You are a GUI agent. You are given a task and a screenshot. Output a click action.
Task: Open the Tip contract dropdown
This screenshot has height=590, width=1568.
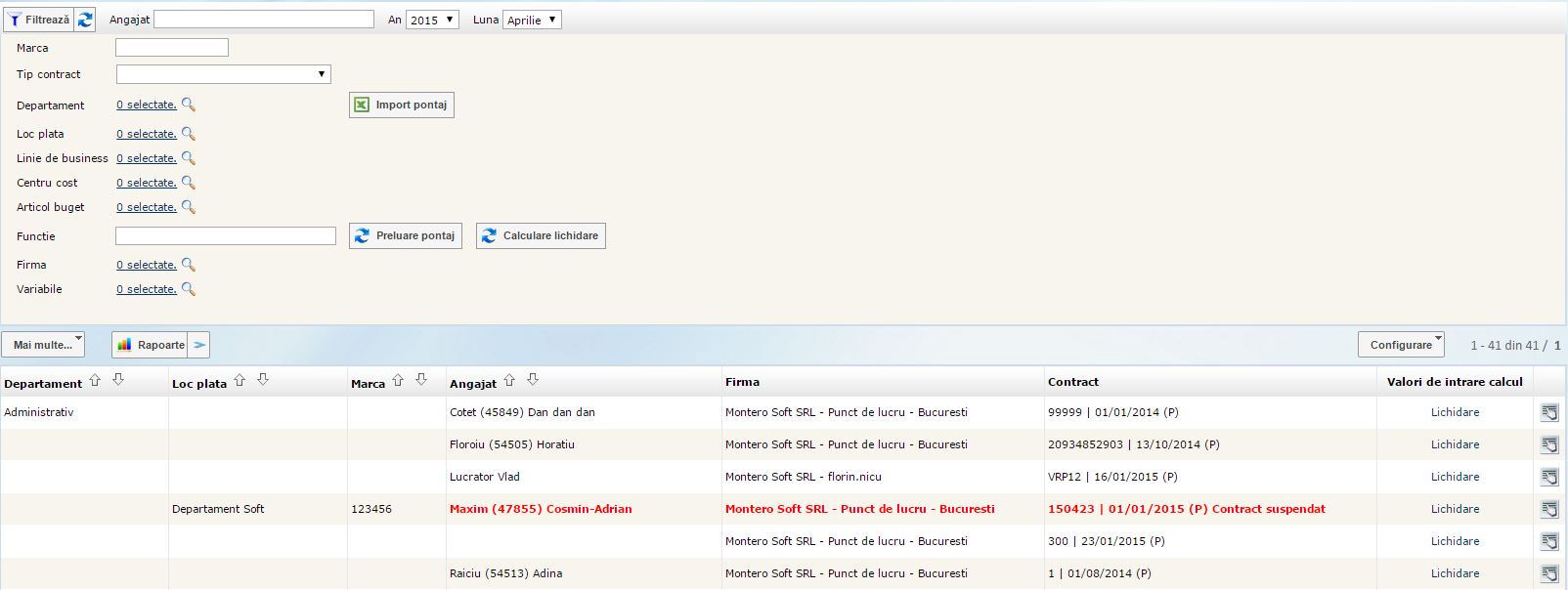pos(223,74)
